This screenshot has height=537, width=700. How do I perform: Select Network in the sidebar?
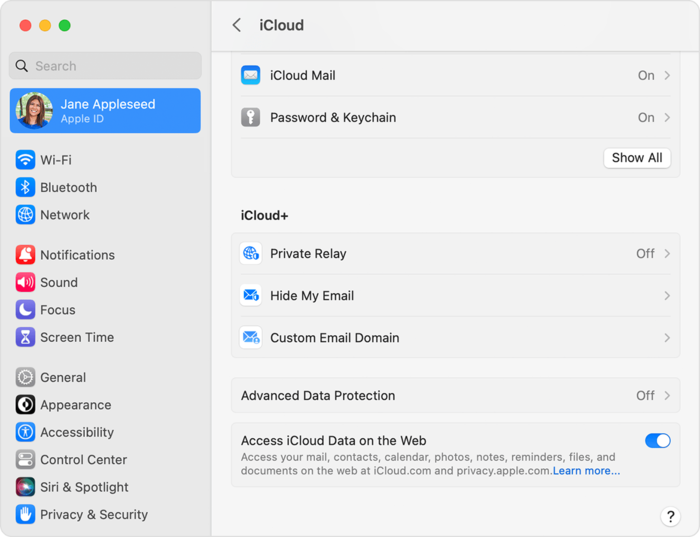coord(105,215)
